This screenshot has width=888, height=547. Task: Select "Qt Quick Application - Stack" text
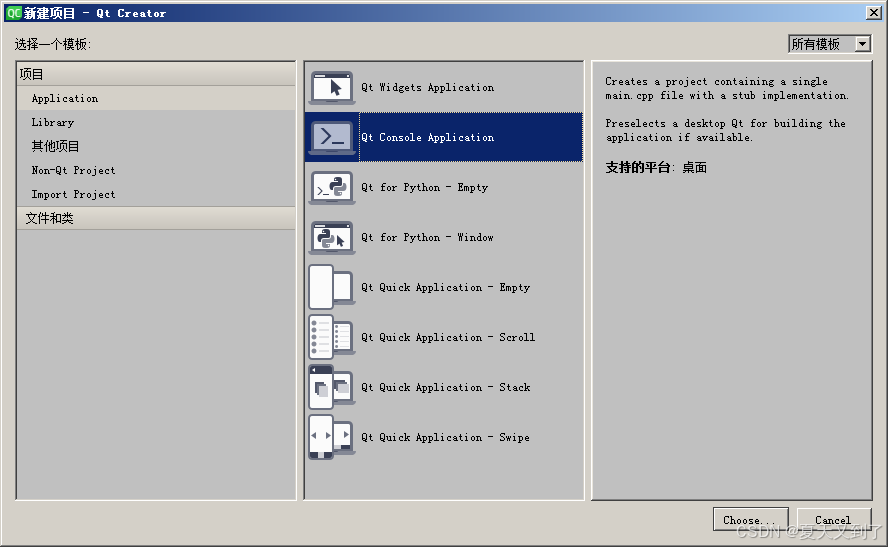click(446, 387)
